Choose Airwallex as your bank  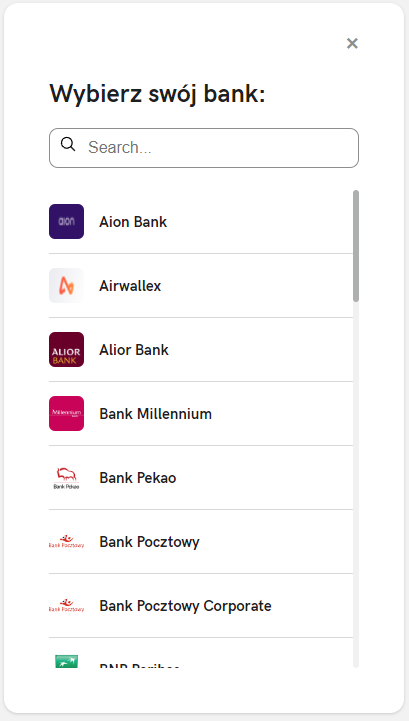pos(201,286)
